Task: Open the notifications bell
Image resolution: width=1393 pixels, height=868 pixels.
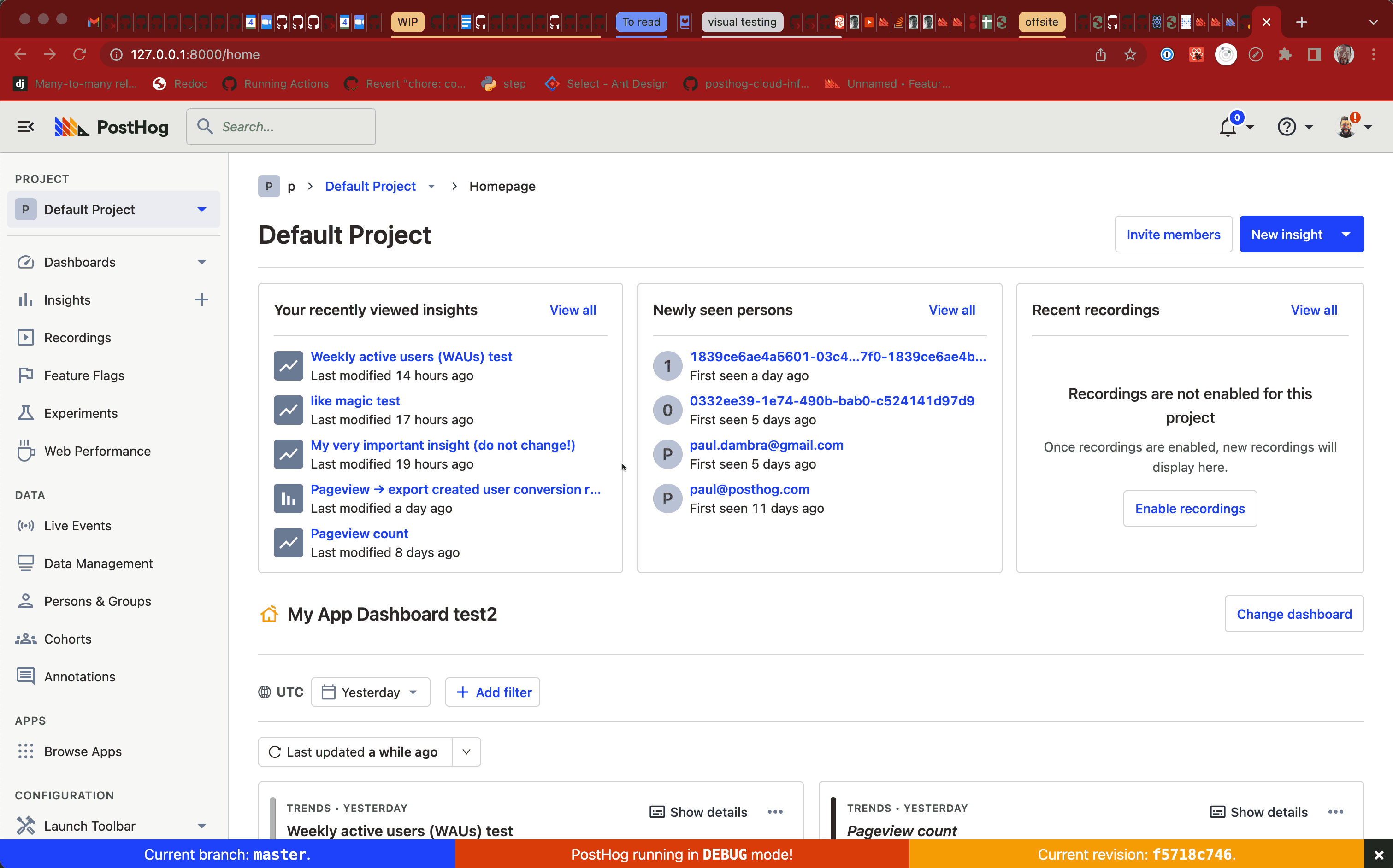Action: [1228, 127]
